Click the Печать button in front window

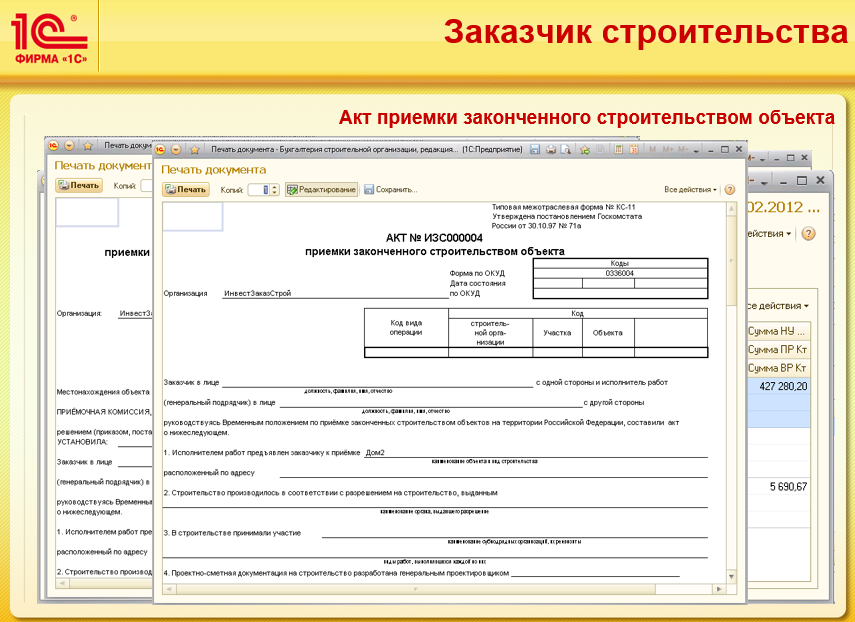pos(186,190)
